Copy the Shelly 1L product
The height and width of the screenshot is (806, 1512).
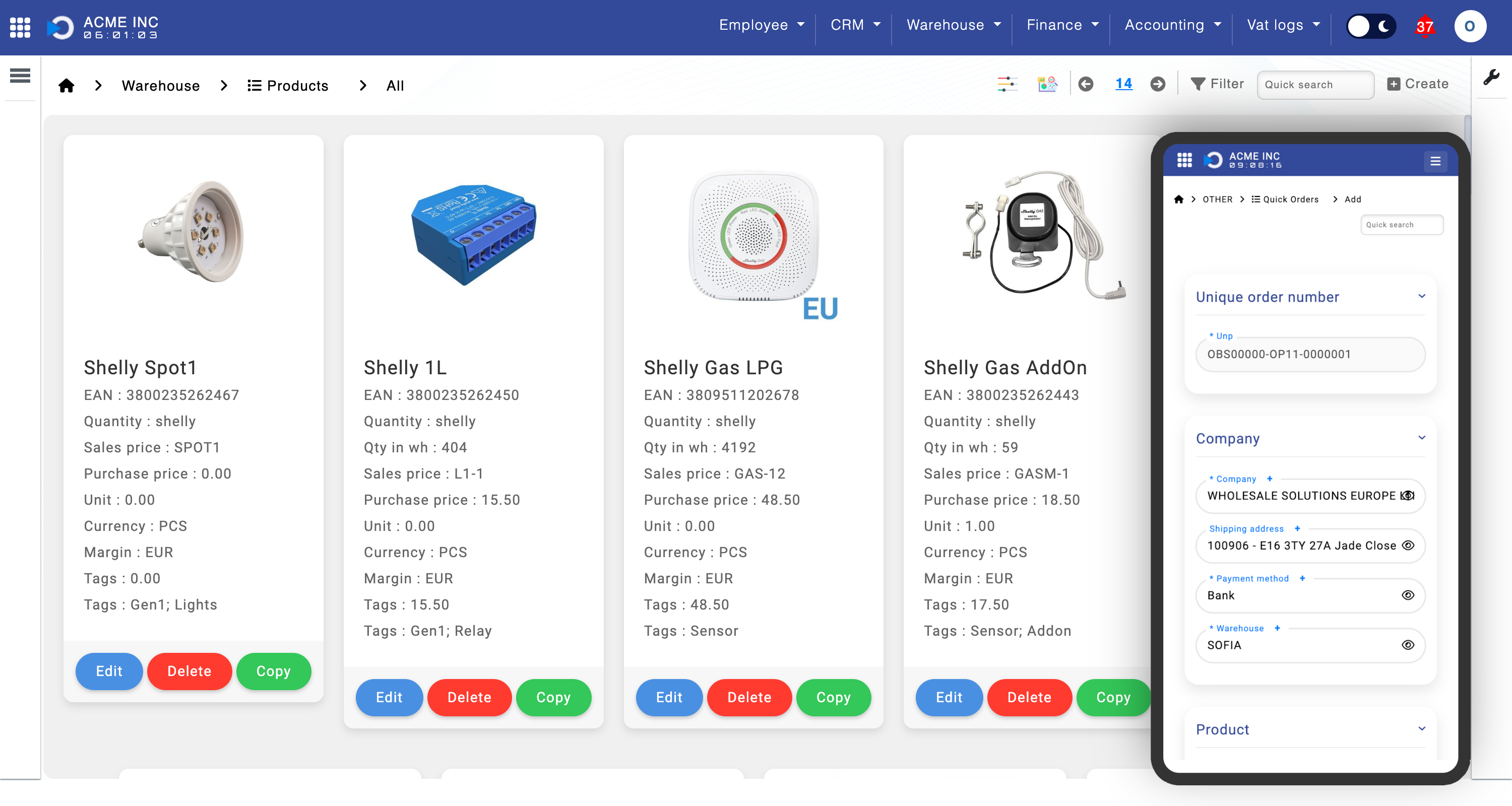pos(553,698)
